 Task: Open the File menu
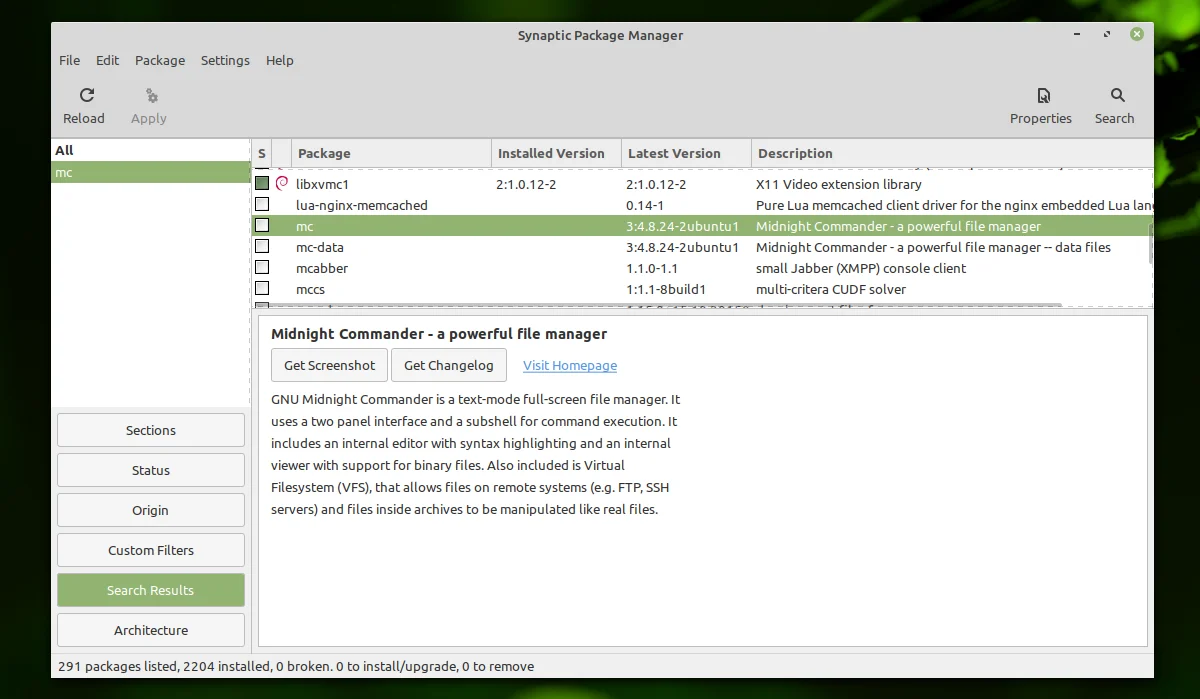click(70, 60)
